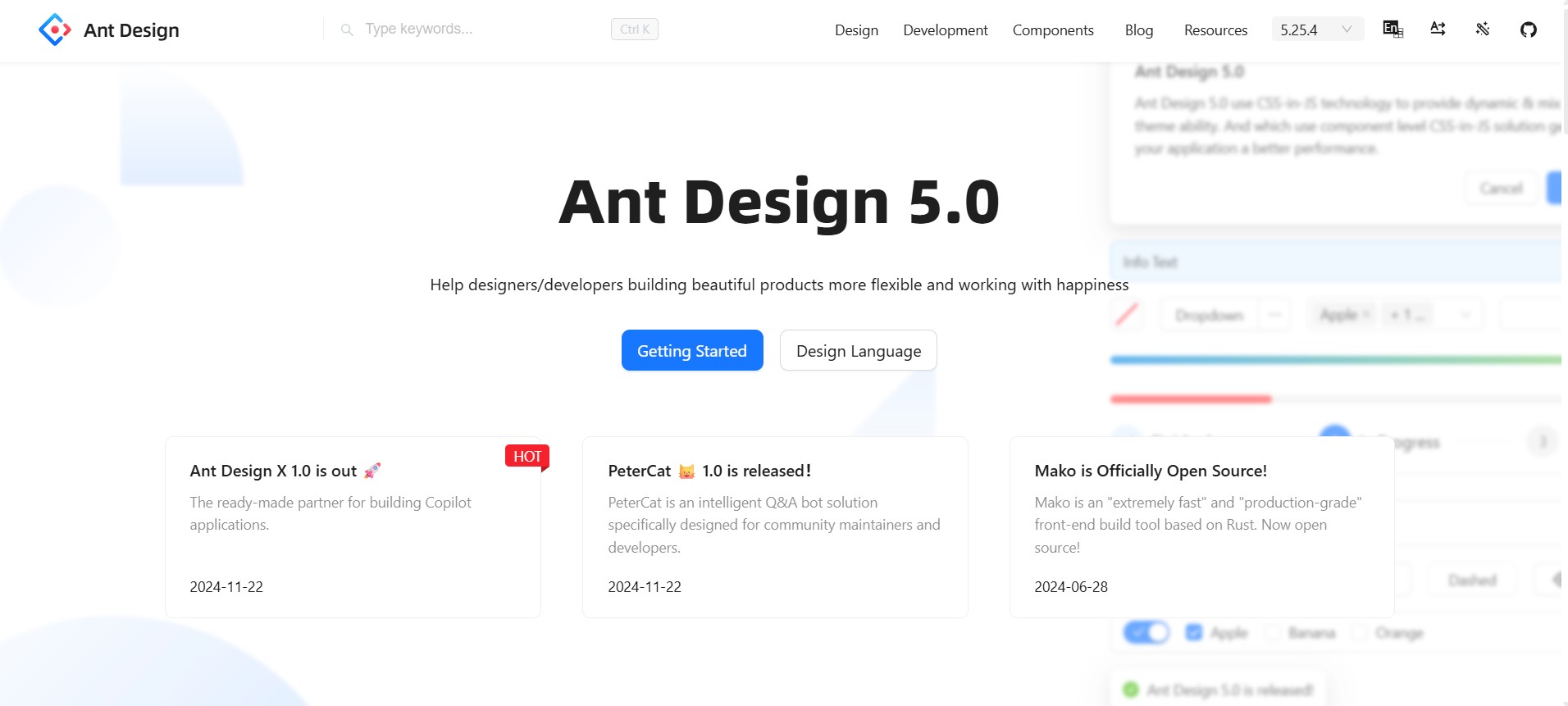The image size is (1568, 706).
Task: Click the Ant Design home text link
Action: click(131, 30)
